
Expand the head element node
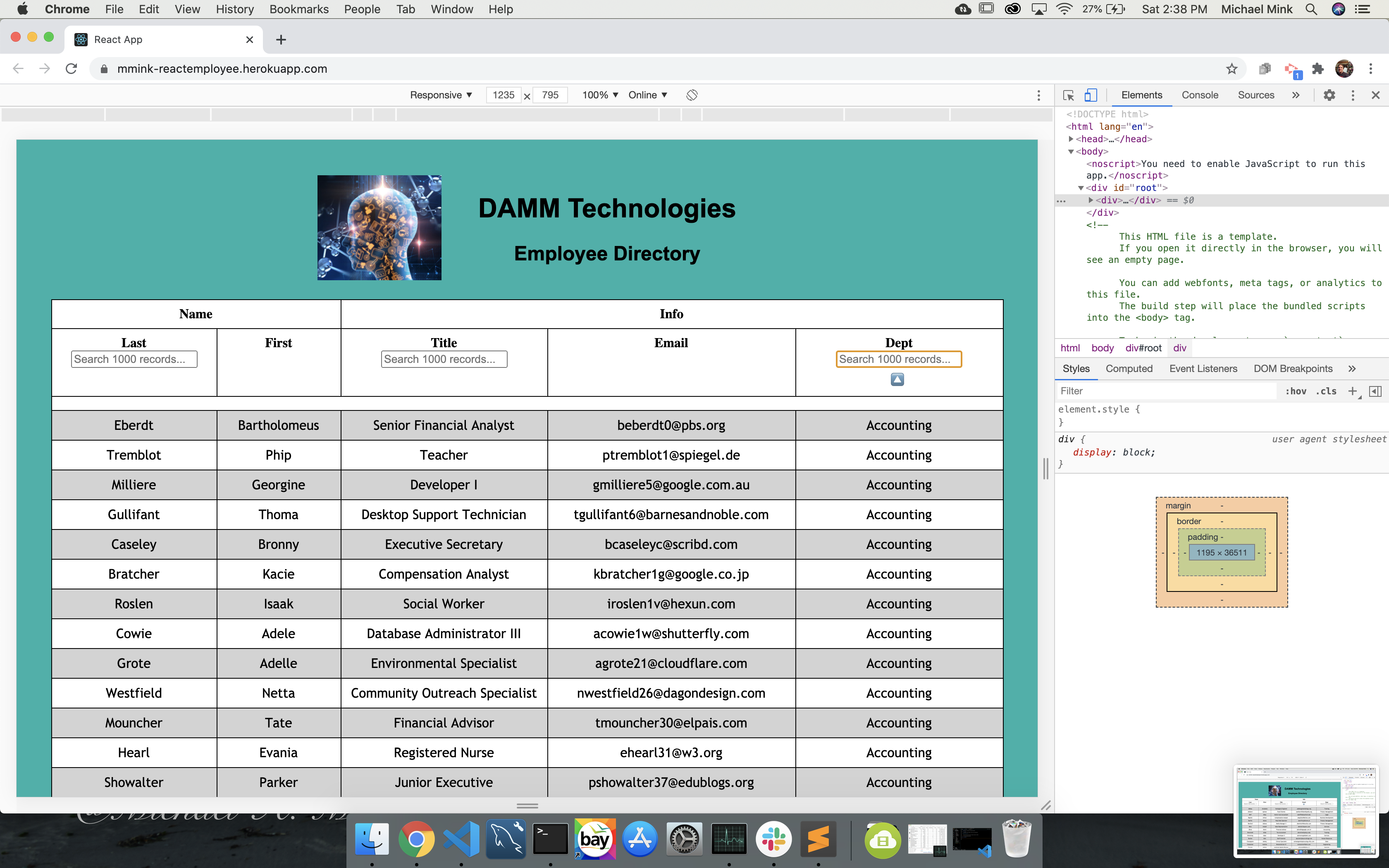click(1071, 139)
